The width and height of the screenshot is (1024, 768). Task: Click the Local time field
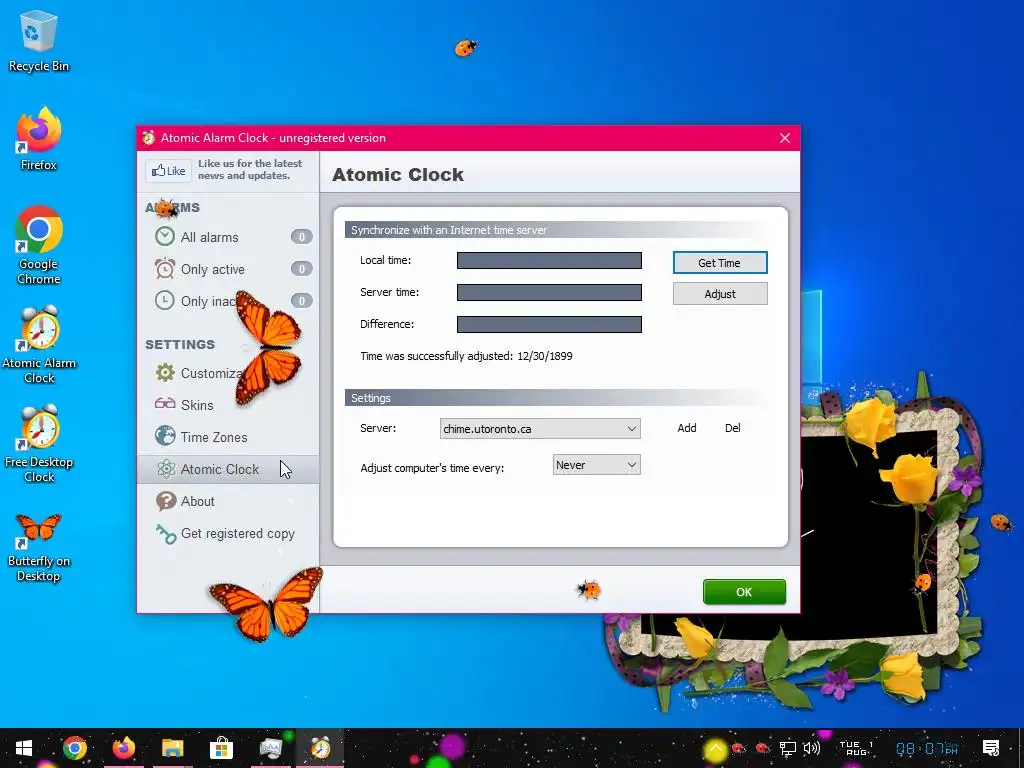click(x=549, y=261)
